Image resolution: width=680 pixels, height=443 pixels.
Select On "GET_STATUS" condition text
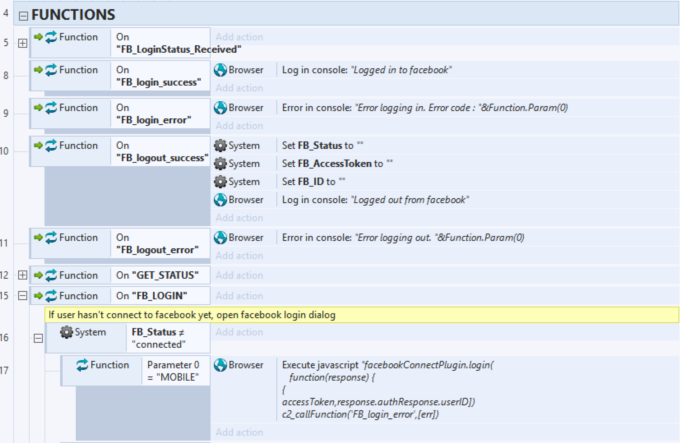(157, 275)
